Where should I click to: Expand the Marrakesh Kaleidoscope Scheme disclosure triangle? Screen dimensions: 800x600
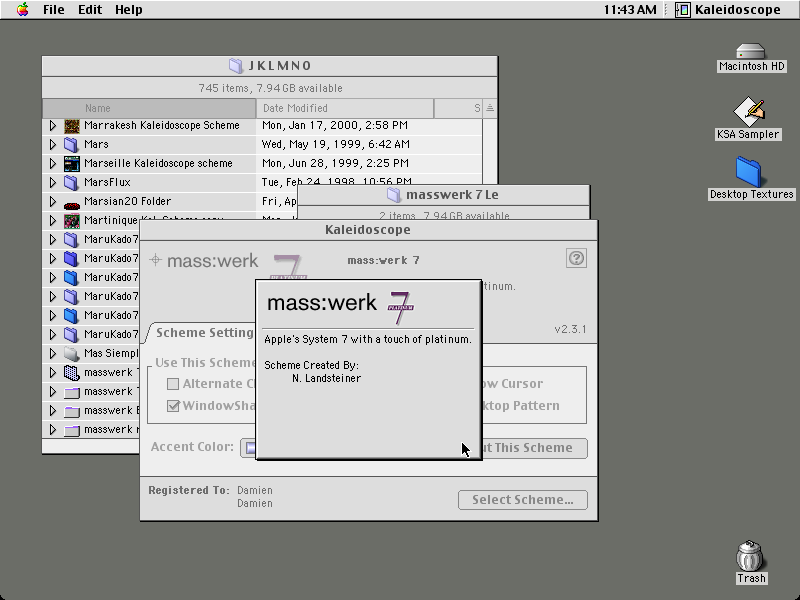[x=53, y=126]
